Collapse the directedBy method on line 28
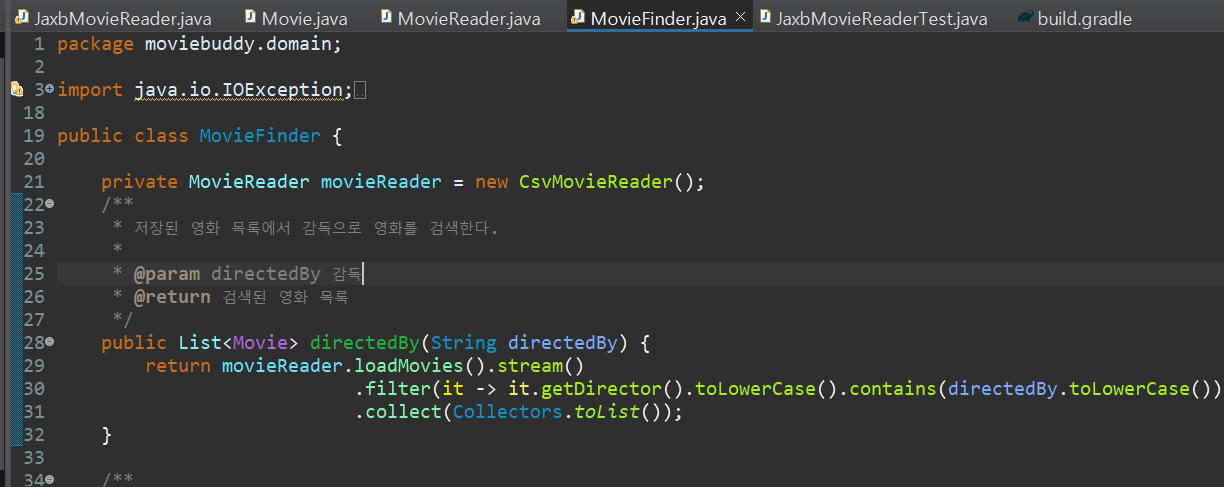1224x487 pixels. (50, 342)
